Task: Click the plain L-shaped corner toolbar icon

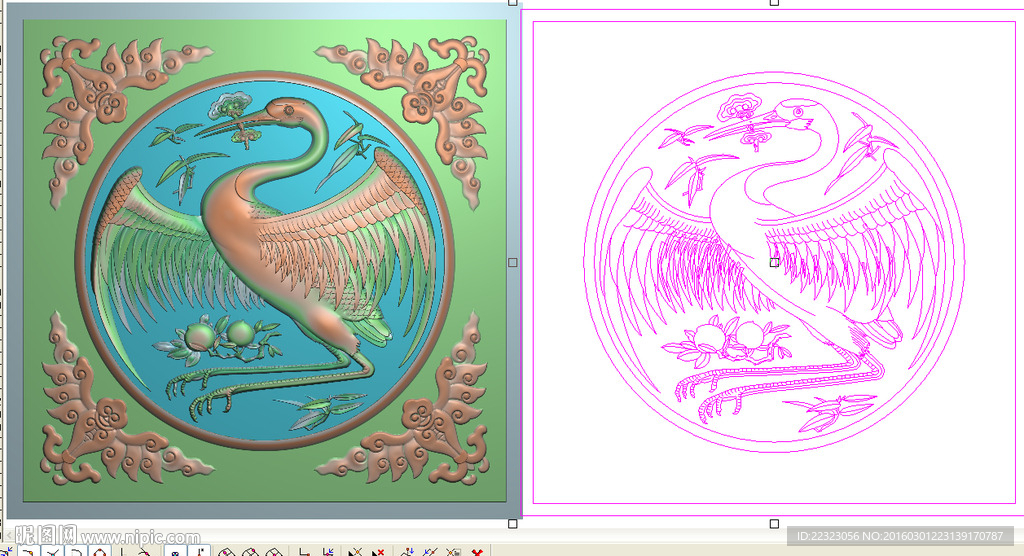Action: 304,552
